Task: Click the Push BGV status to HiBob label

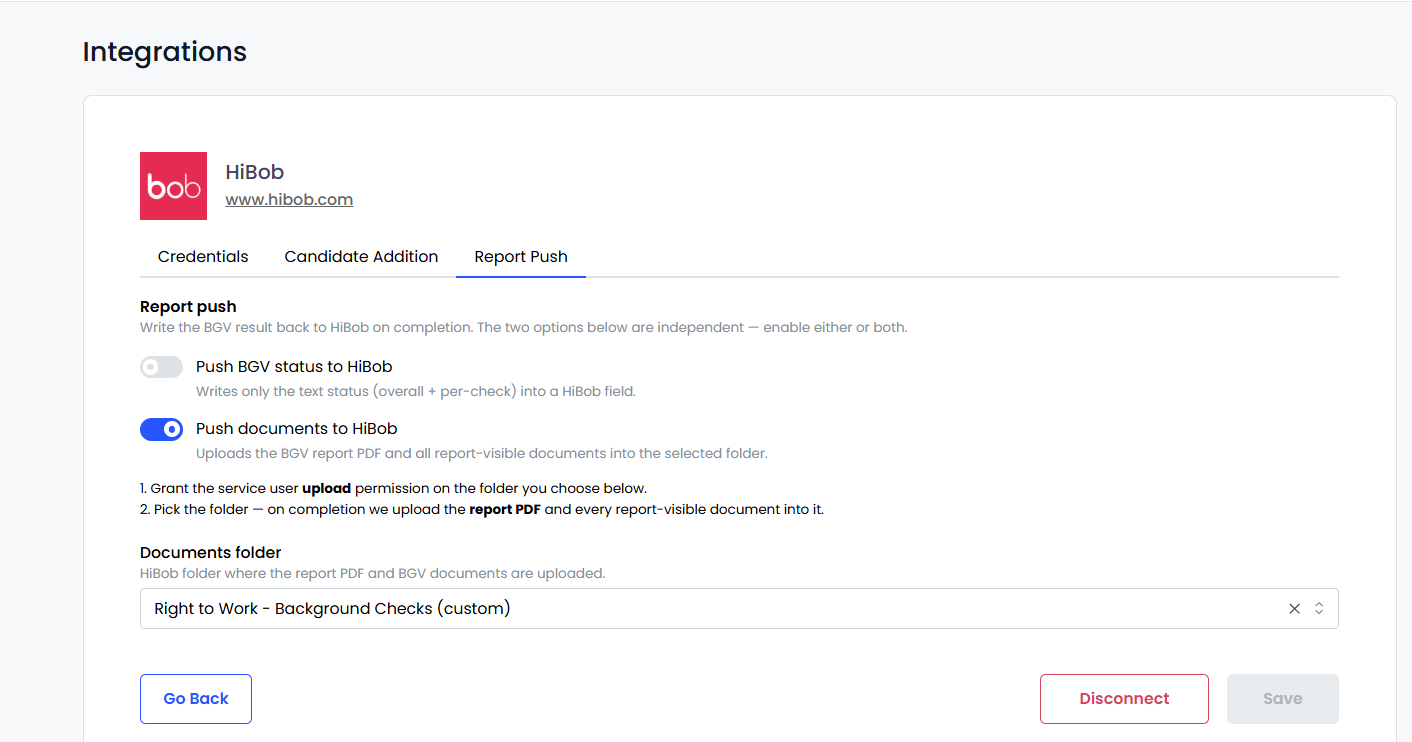Action: point(294,367)
